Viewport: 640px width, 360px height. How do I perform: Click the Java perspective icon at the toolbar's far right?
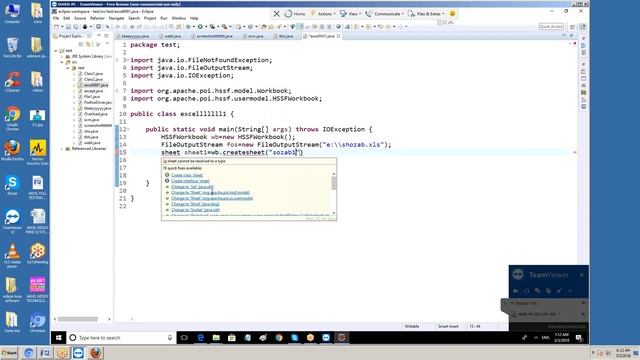(583, 27)
